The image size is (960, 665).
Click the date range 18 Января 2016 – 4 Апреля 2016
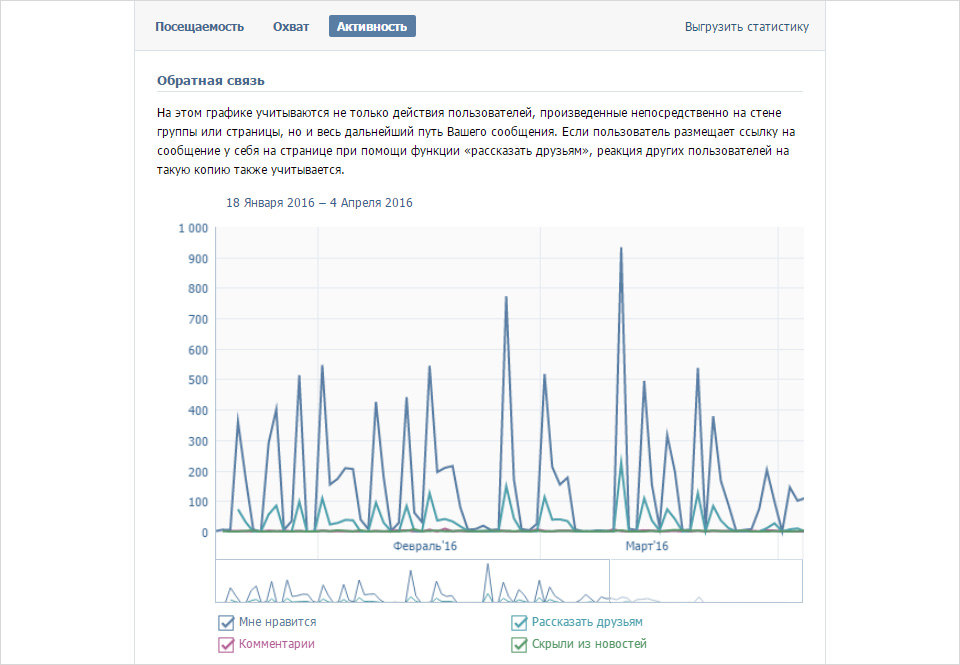coord(319,203)
